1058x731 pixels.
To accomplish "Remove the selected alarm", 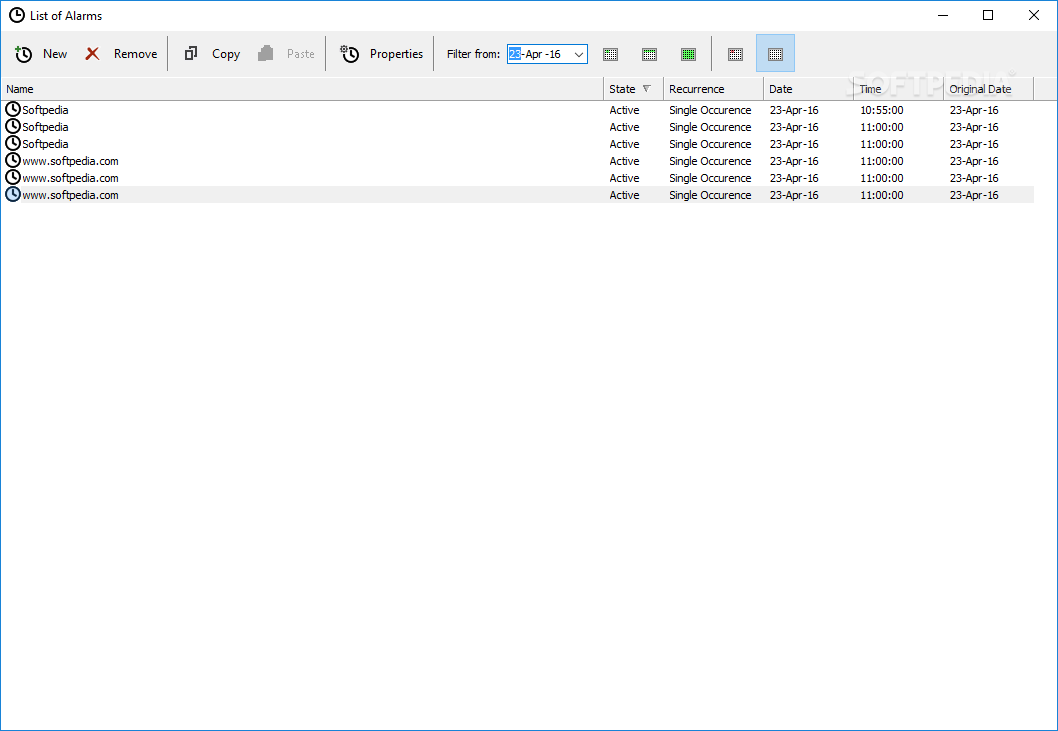I will (121, 54).
